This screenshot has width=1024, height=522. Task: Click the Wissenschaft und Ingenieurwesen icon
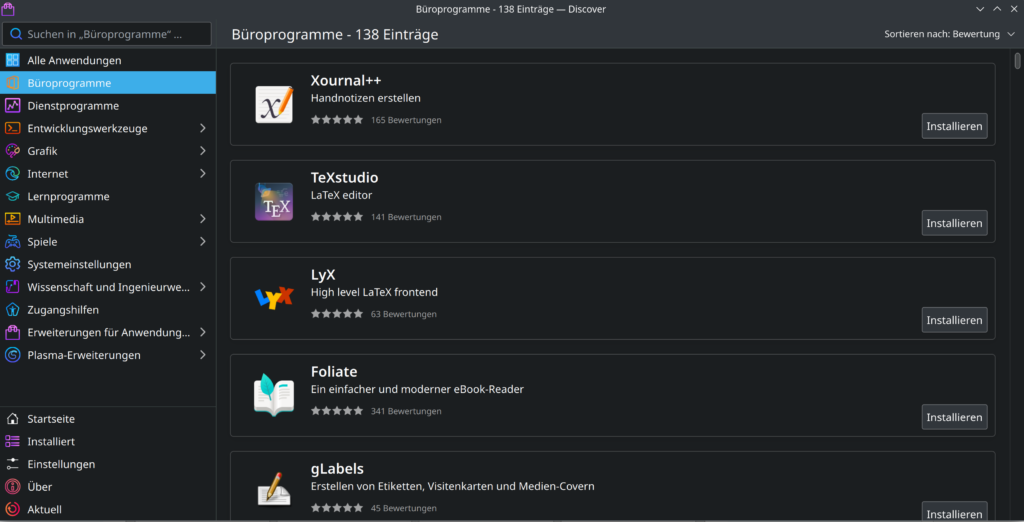(12, 287)
